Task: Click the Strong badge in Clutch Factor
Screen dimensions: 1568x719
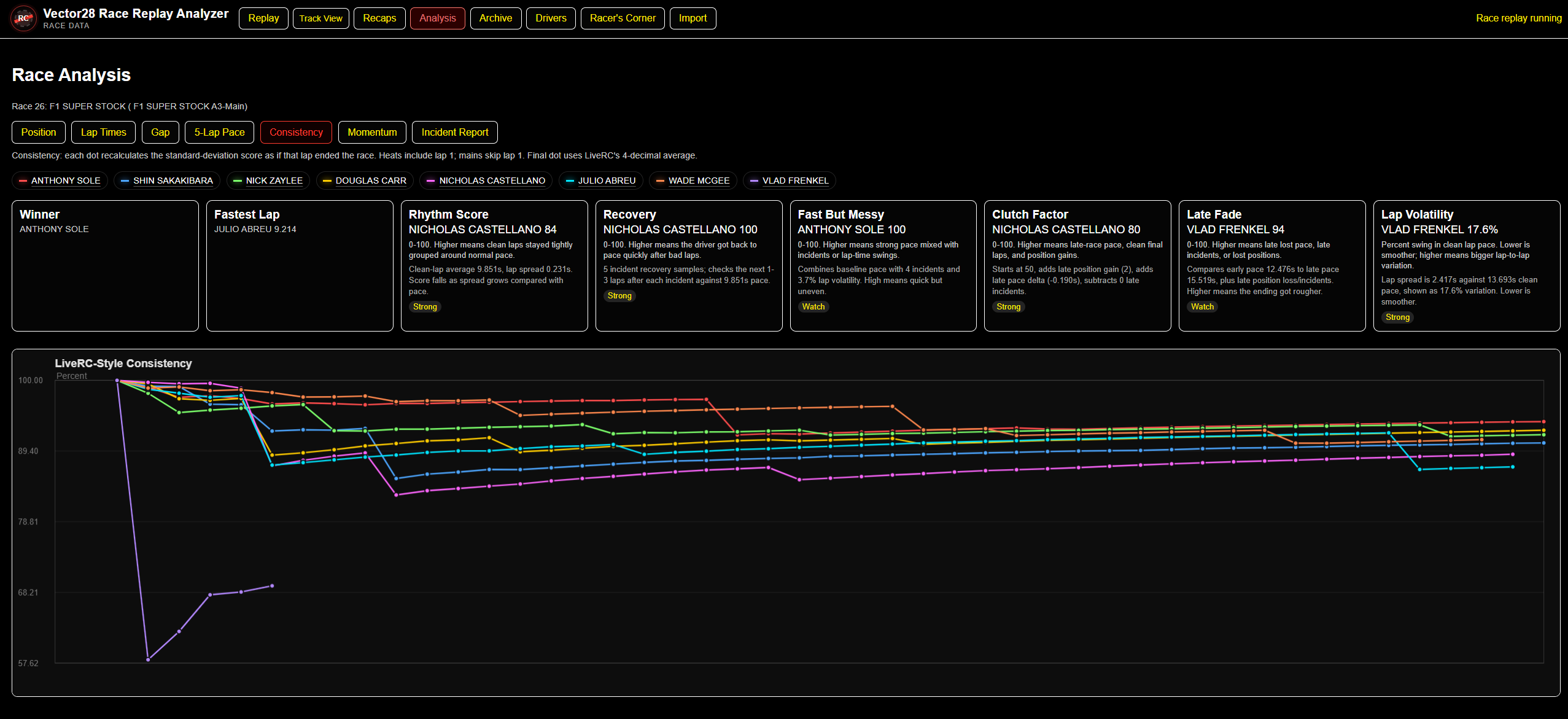Action: [x=1009, y=307]
